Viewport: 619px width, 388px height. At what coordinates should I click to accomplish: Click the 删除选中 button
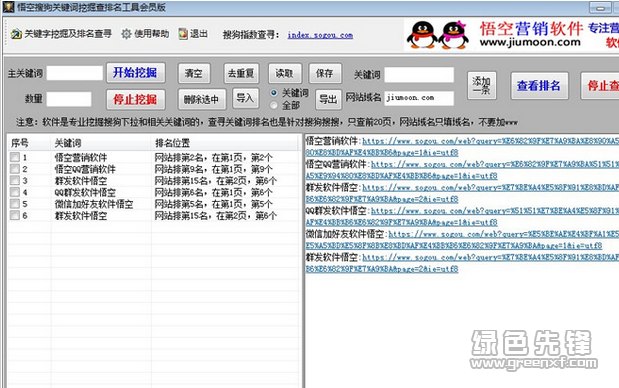(x=202, y=99)
